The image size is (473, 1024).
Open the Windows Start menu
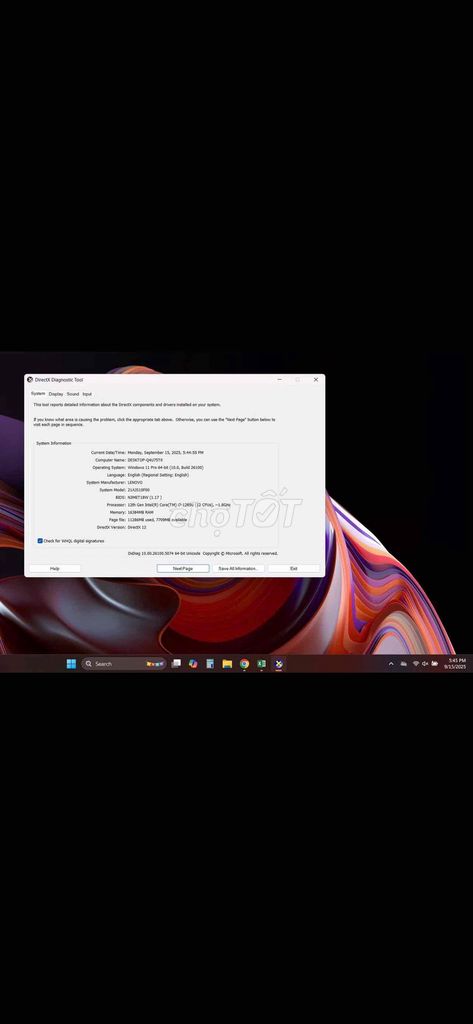tap(71, 664)
